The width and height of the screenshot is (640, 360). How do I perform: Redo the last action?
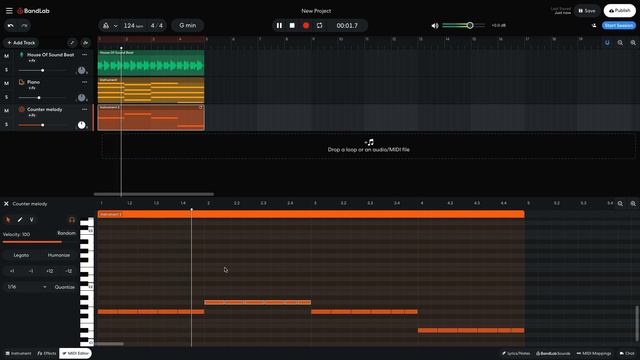24,25
